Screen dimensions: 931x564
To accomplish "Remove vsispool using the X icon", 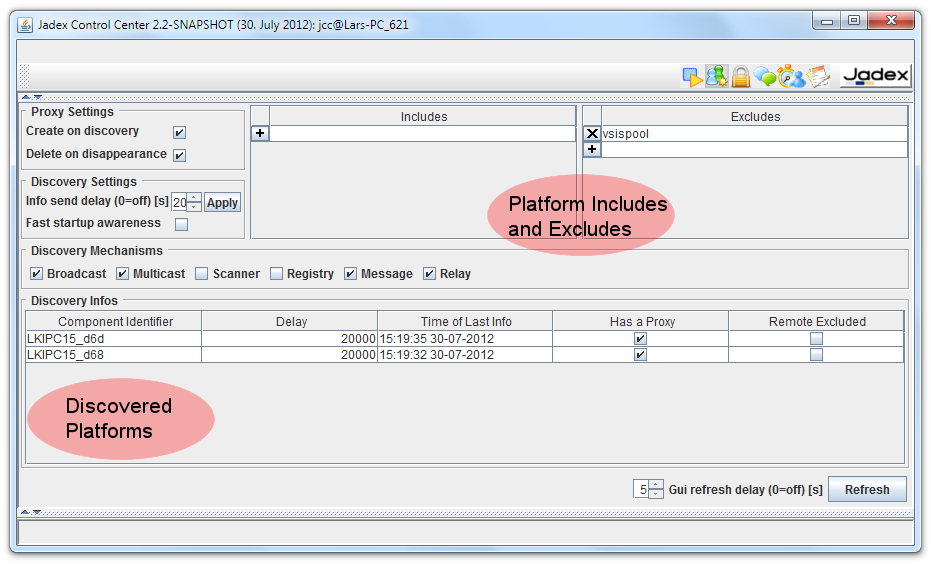I will (592, 133).
